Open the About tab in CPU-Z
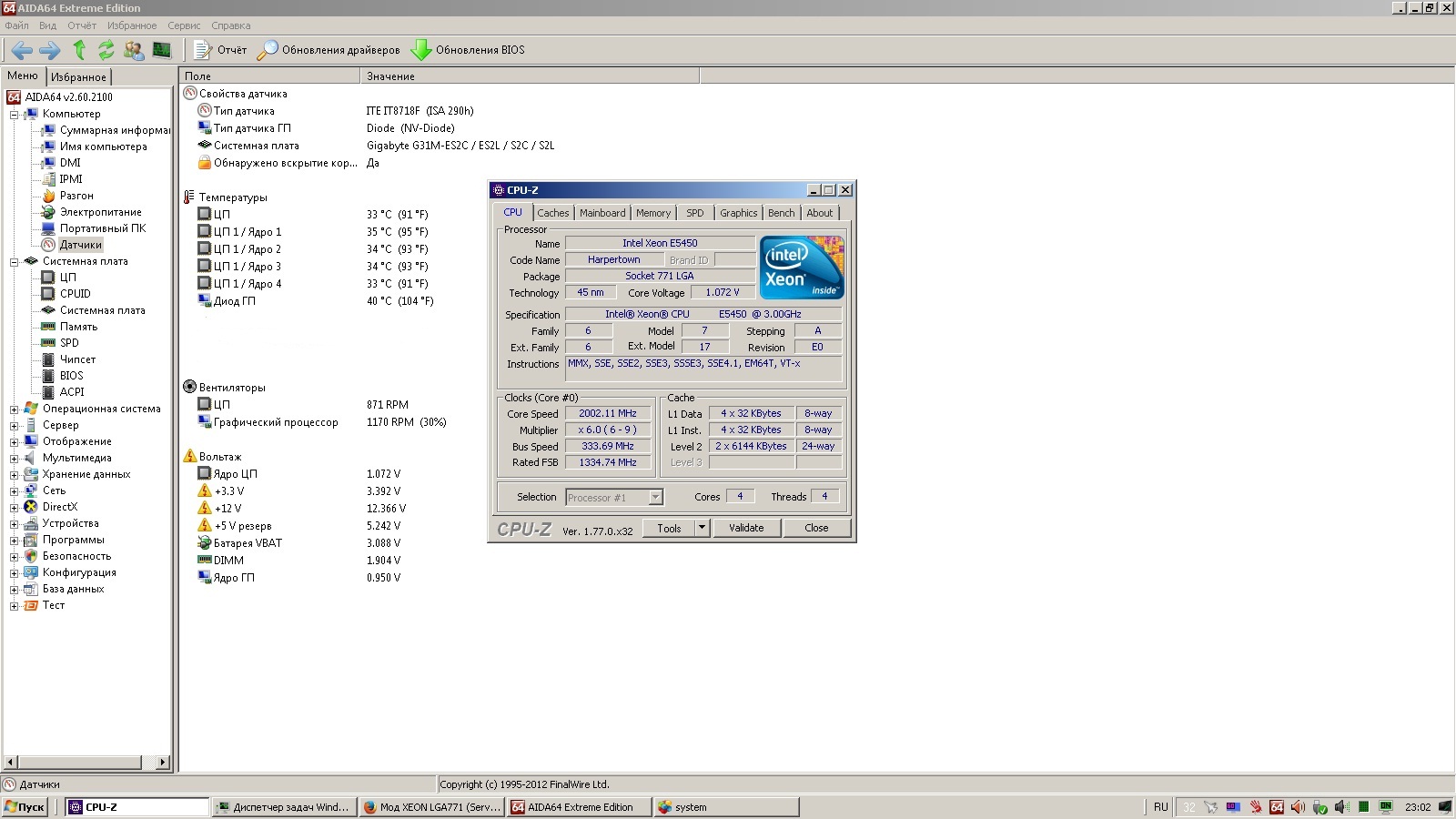1456x819 pixels. coord(819,213)
